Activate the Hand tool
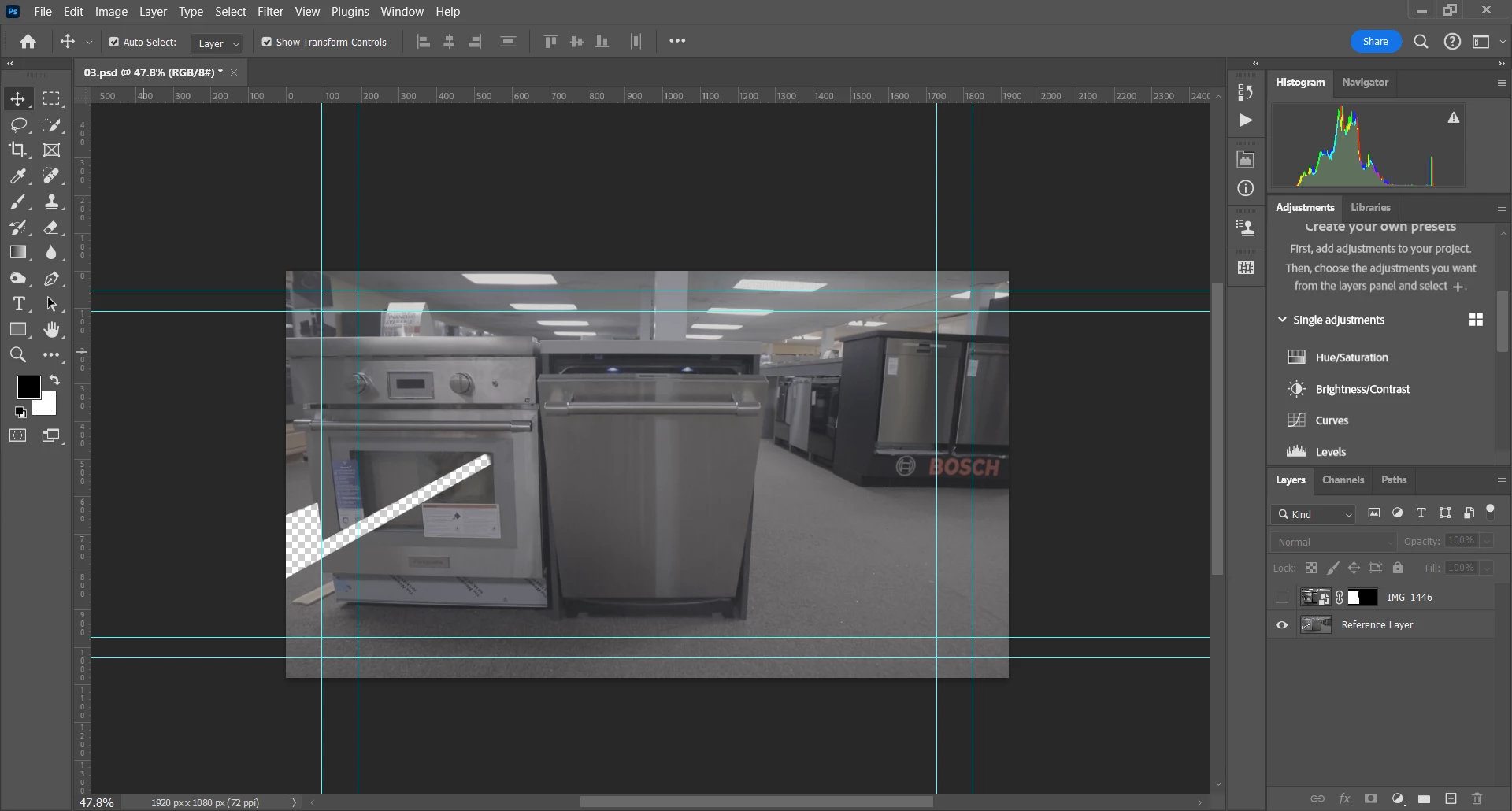Image resolution: width=1512 pixels, height=811 pixels. click(x=52, y=329)
